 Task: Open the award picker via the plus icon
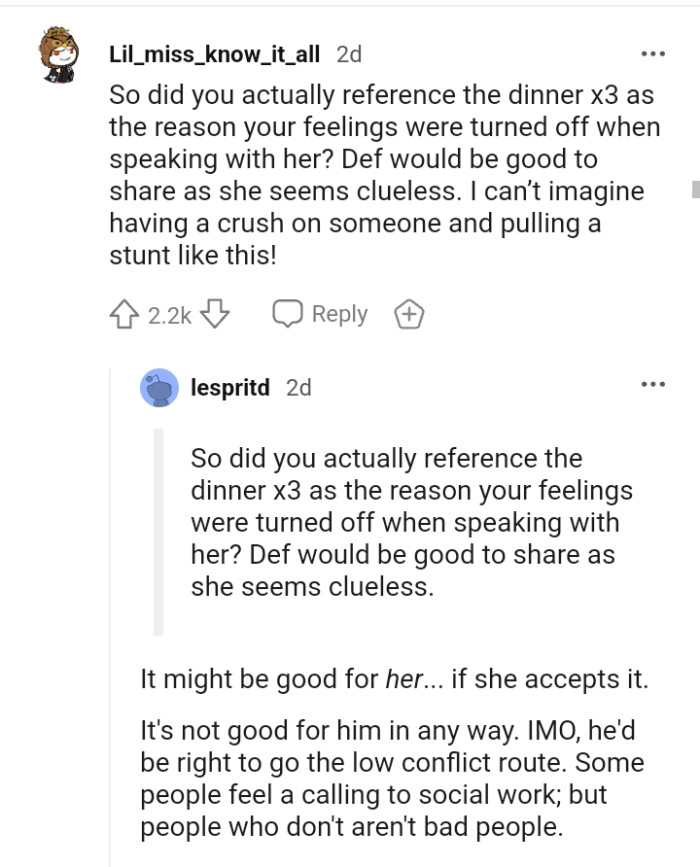(408, 313)
